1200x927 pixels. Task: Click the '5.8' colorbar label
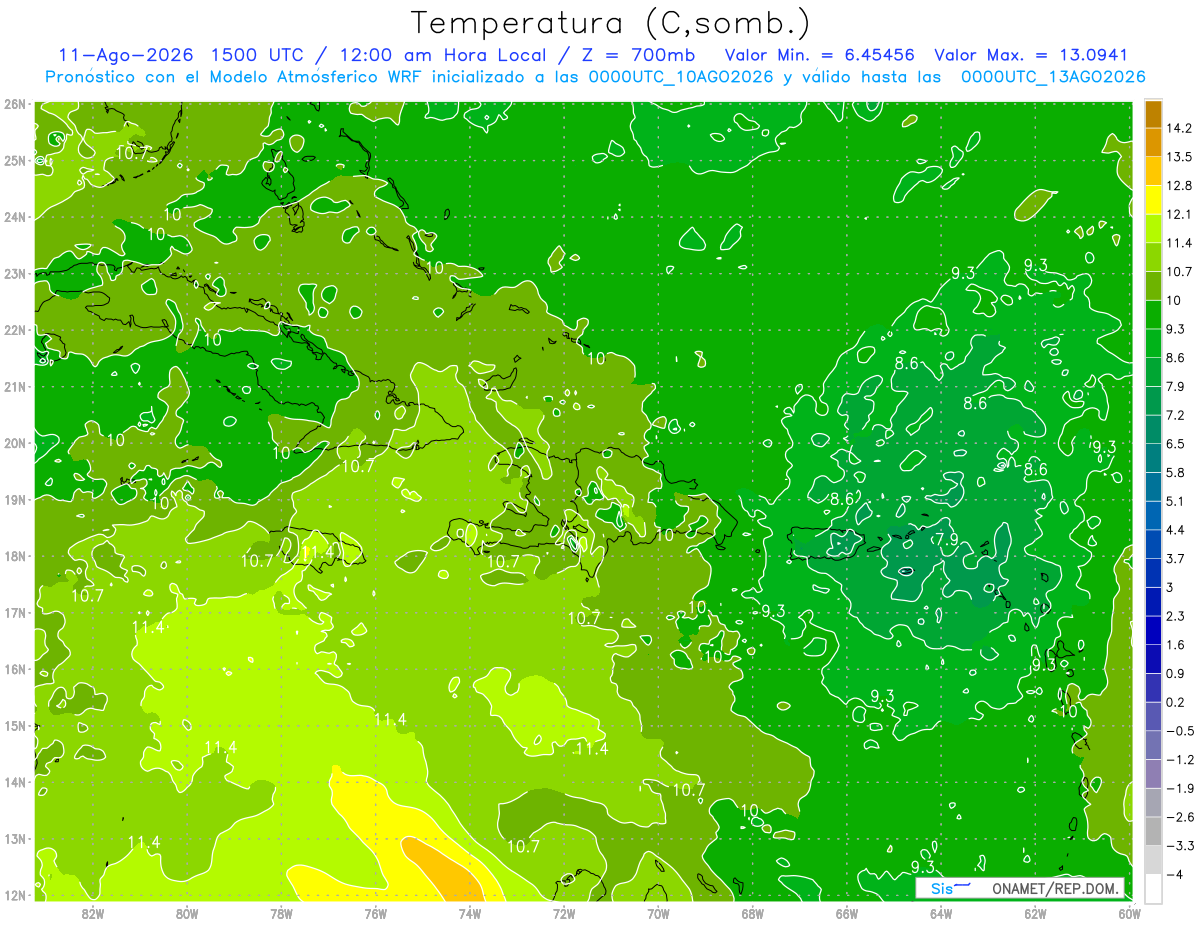pyautogui.click(x=1177, y=472)
